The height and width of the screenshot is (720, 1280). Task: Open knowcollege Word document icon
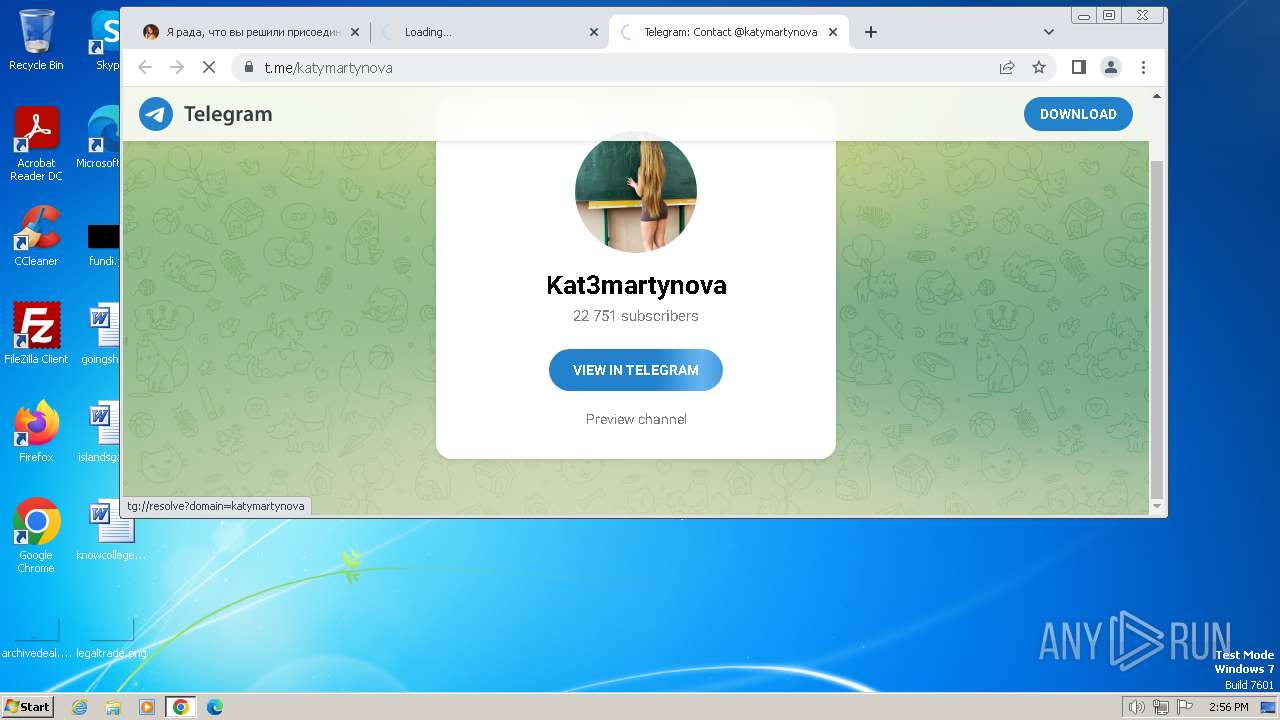coord(111,530)
